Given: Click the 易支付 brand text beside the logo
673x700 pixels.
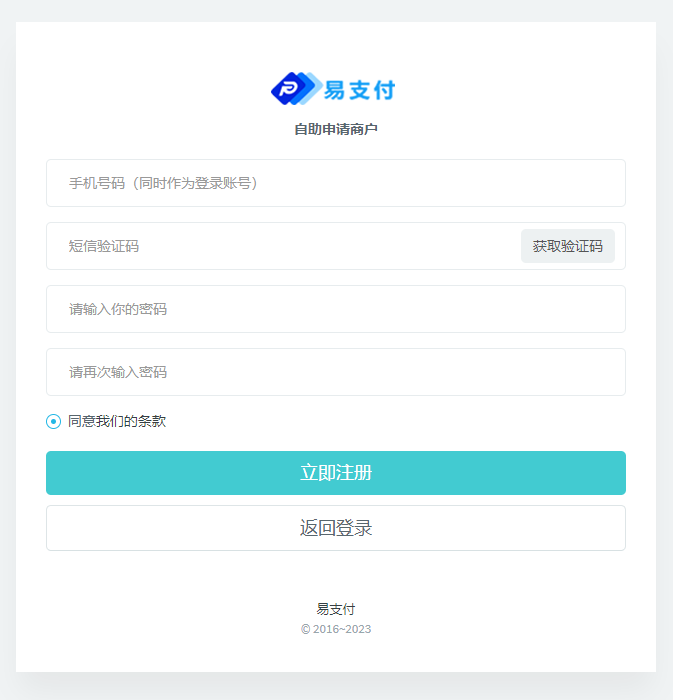Looking at the screenshot, I should (359, 90).
